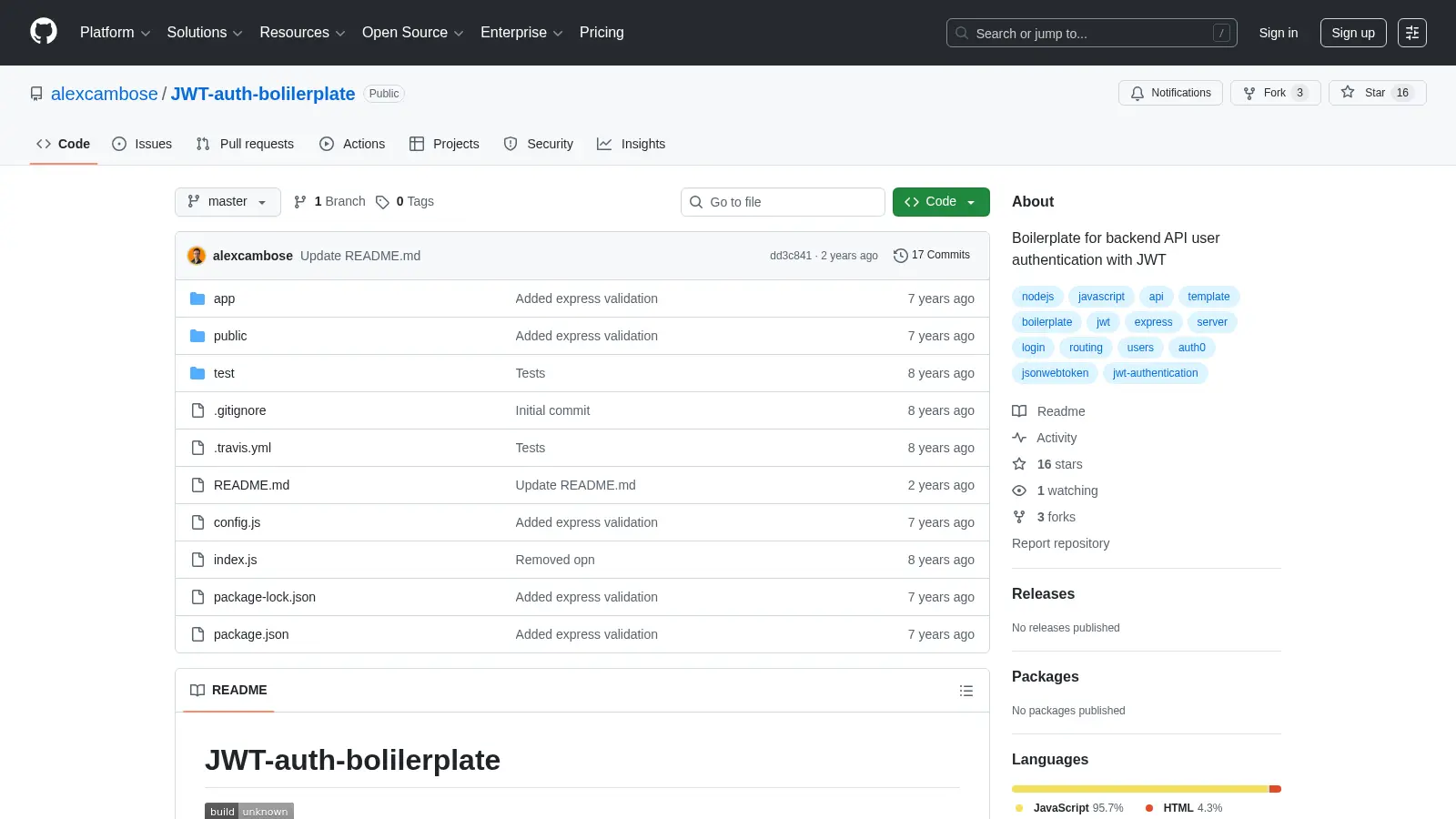Click the express topic tag
The image size is (1456, 819).
pyautogui.click(x=1153, y=322)
